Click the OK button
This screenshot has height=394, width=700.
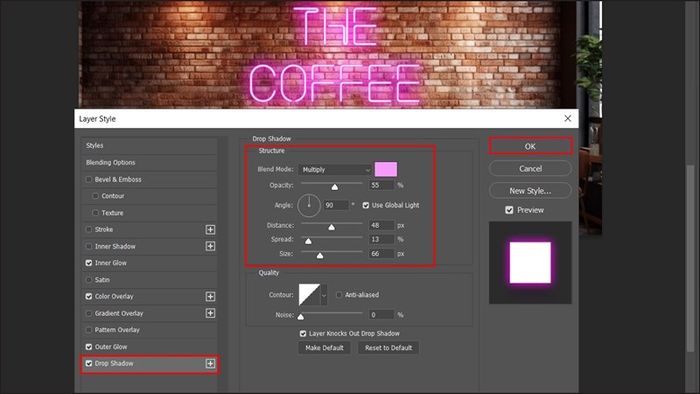[x=530, y=146]
